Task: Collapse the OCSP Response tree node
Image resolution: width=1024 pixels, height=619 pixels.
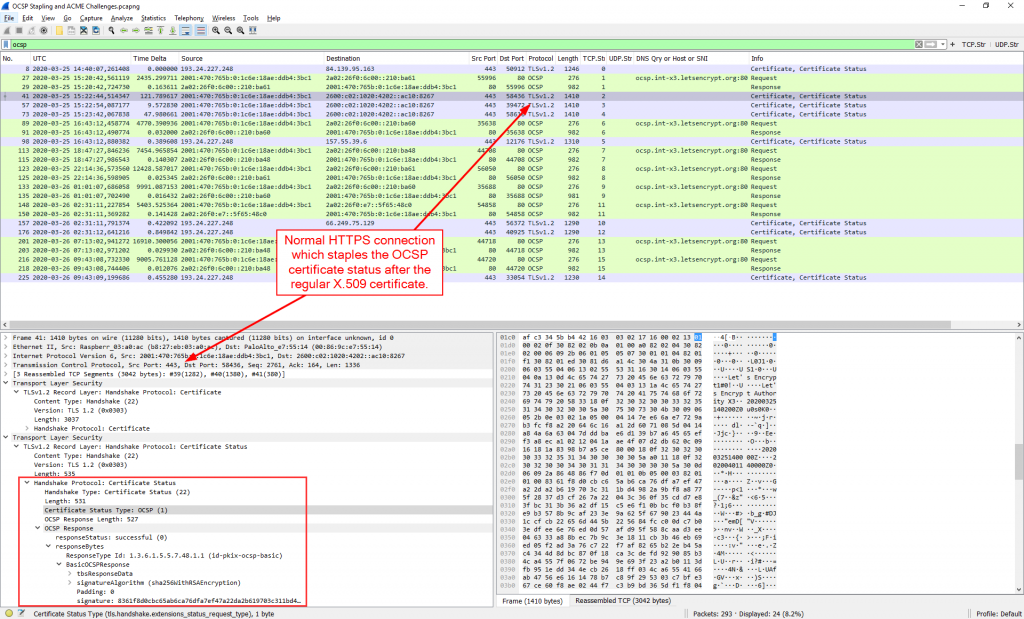Action: [37, 526]
